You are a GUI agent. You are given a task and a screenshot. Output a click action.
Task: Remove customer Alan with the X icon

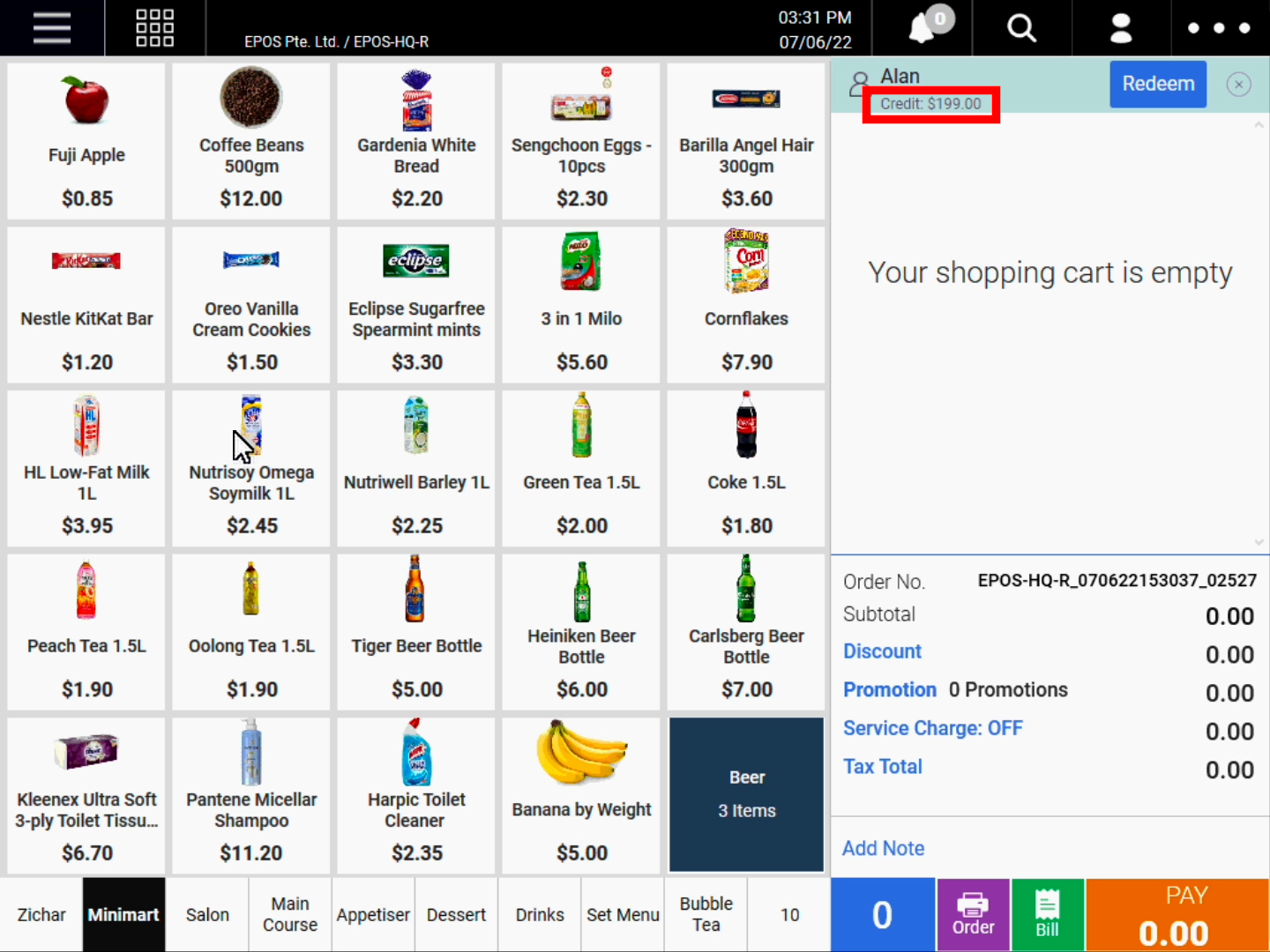1238,85
